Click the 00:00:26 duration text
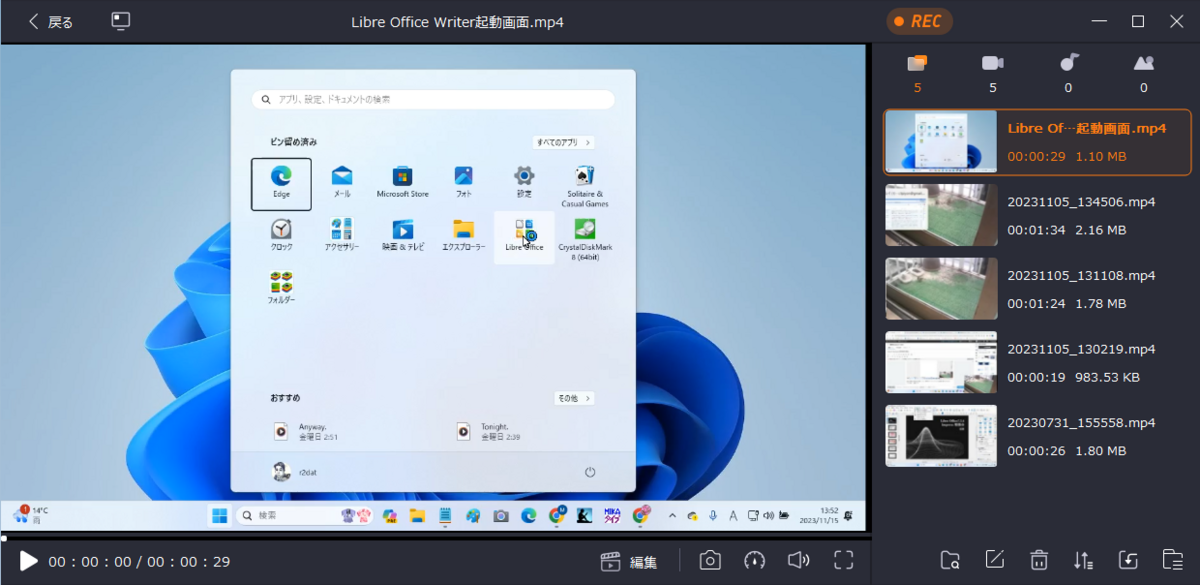This screenshot has width=1200, height=585. click(x=1035, y=451)
